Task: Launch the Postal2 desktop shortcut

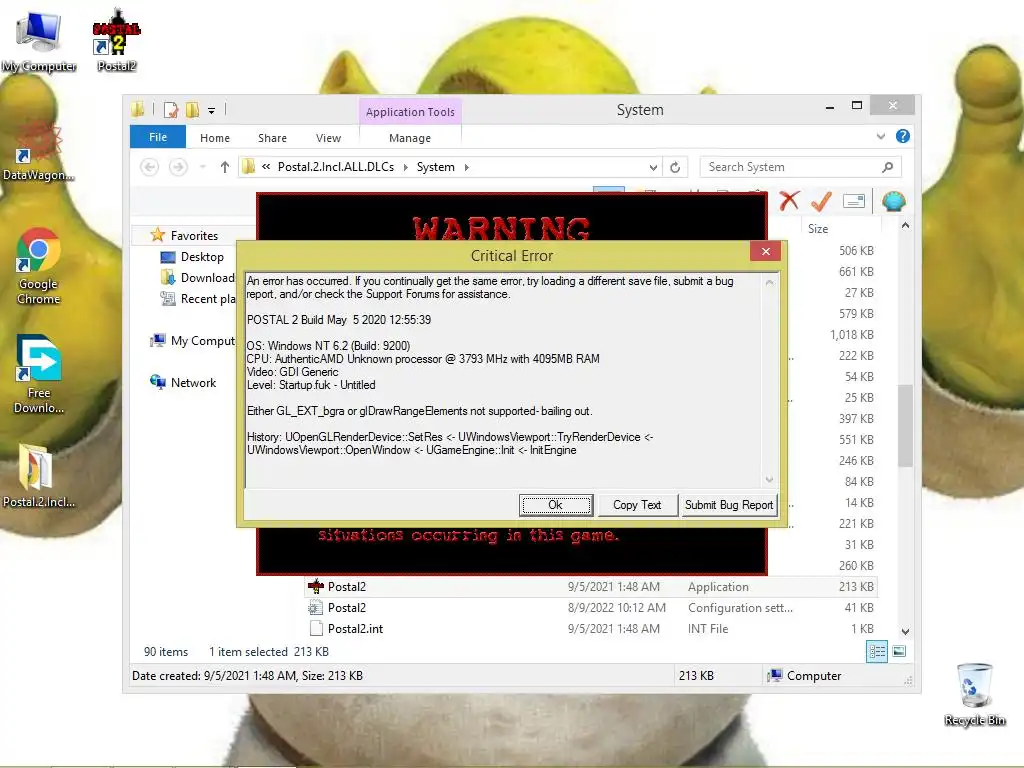Action: (x=116, y=40)
